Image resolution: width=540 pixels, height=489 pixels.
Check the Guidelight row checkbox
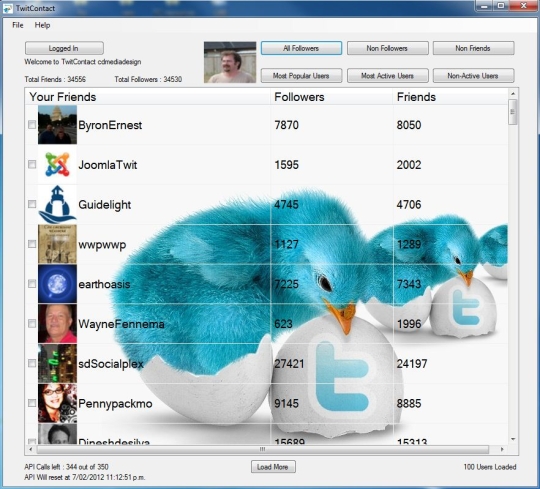(x=32, y=204)
